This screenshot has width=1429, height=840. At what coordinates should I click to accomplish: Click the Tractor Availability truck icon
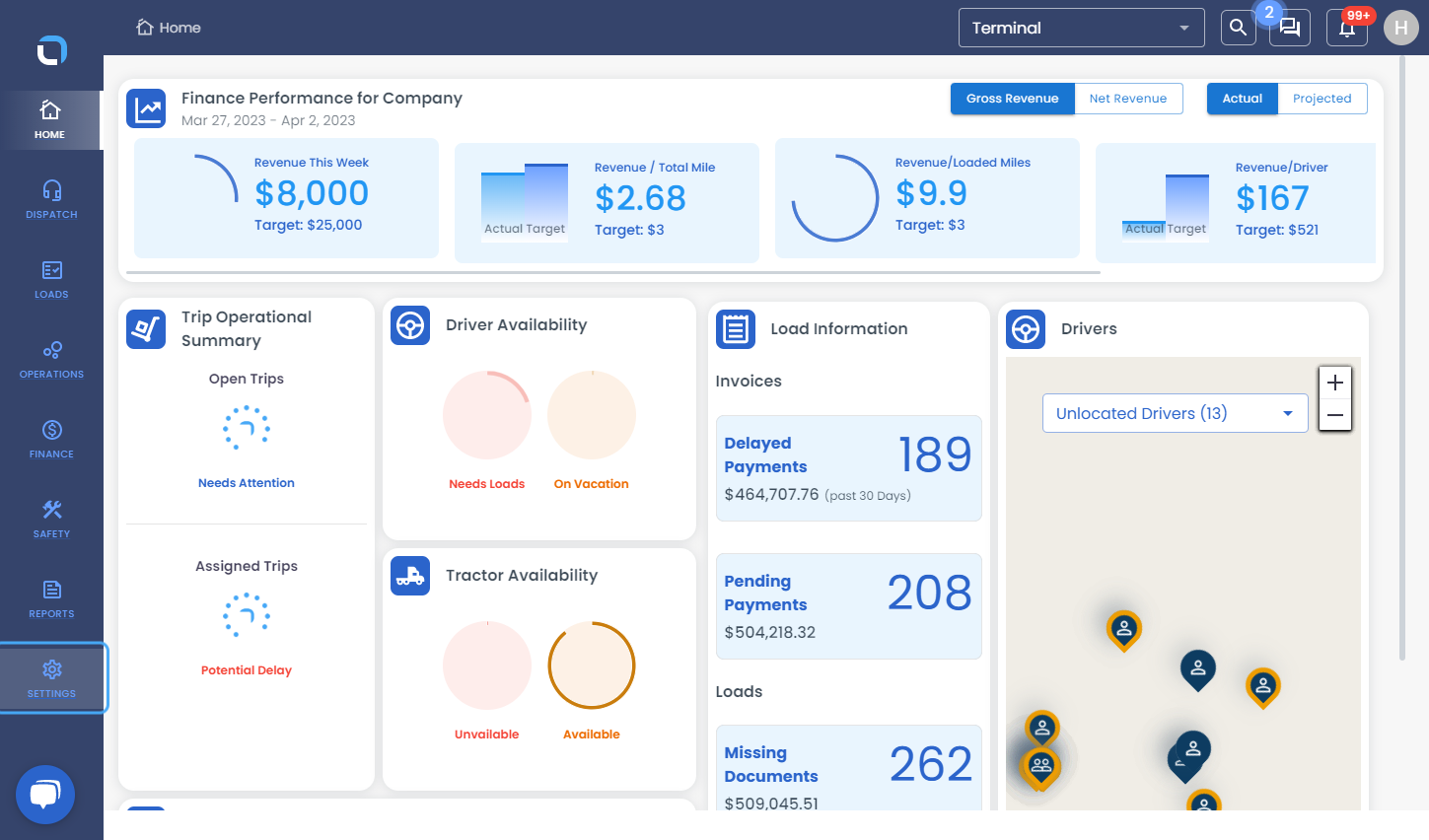point(410,576)
